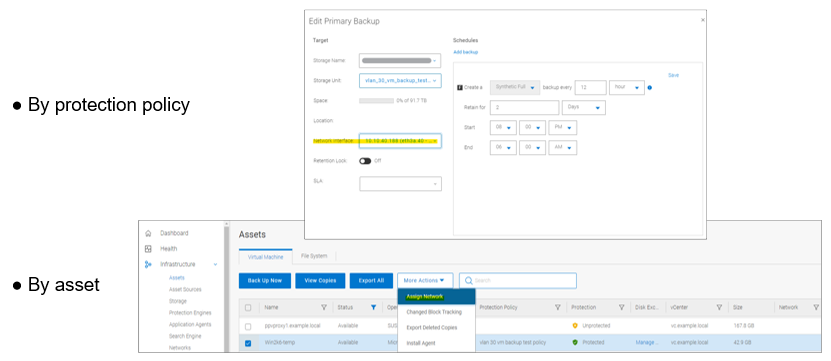Uncheck the Win2k6-temp row checkbox

(x=248, y=343)
